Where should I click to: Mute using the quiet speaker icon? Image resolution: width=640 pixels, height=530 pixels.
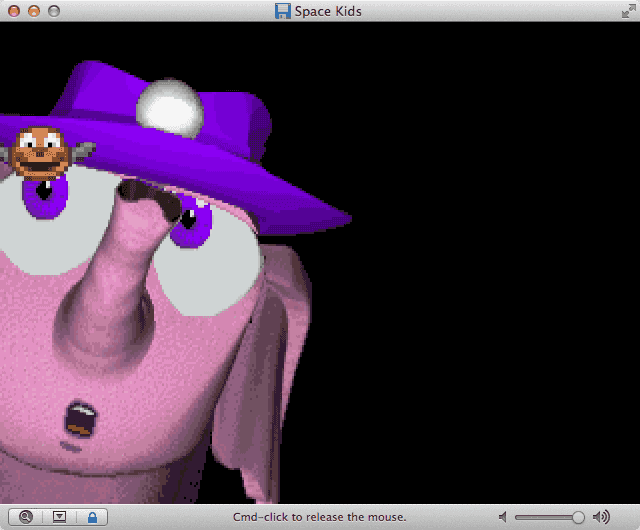click(x=503, y=517)
